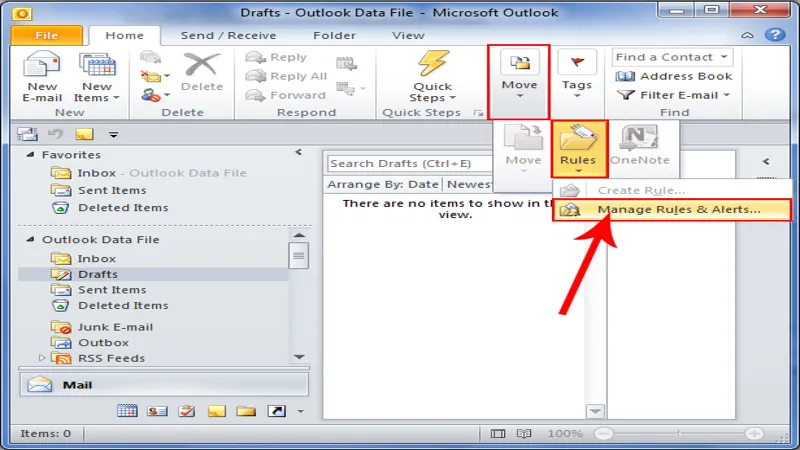
Task: Click the yellow note quick access icon
Action: click(84, 134)
